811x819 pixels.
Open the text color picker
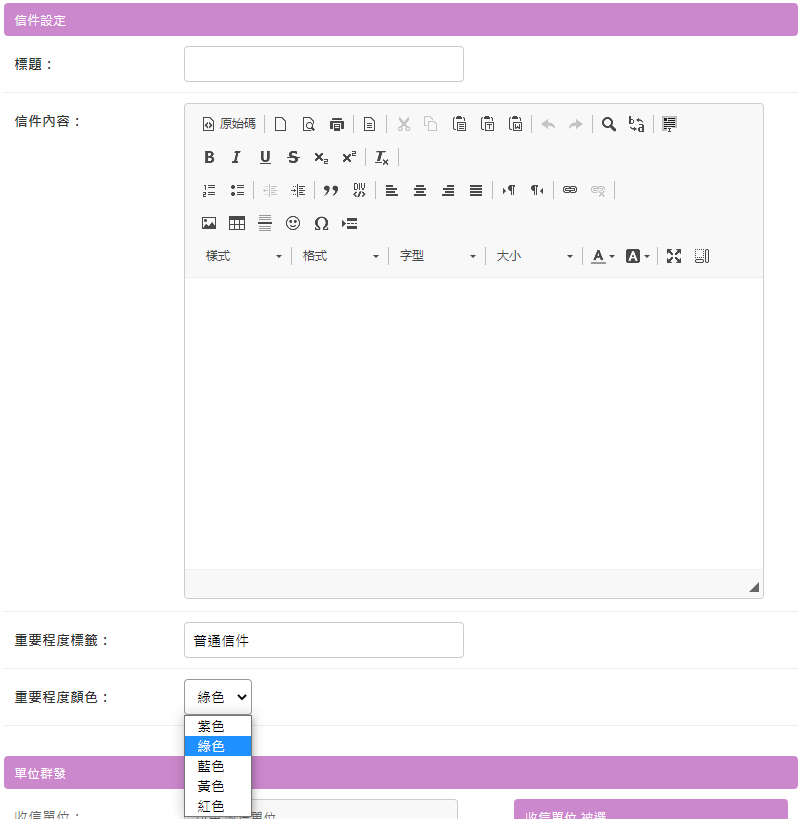(x=602, y=256)
